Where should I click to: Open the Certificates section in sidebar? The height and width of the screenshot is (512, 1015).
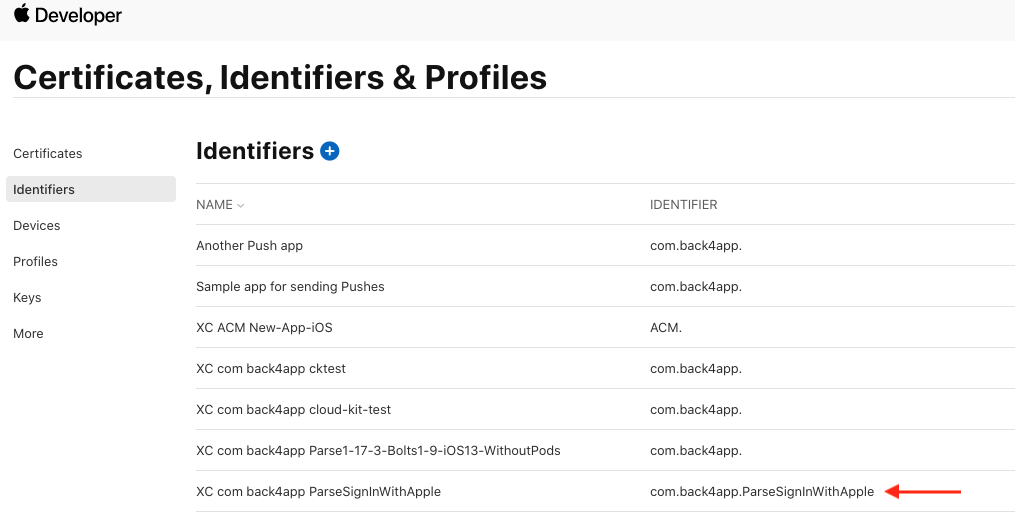coord(48,153)
